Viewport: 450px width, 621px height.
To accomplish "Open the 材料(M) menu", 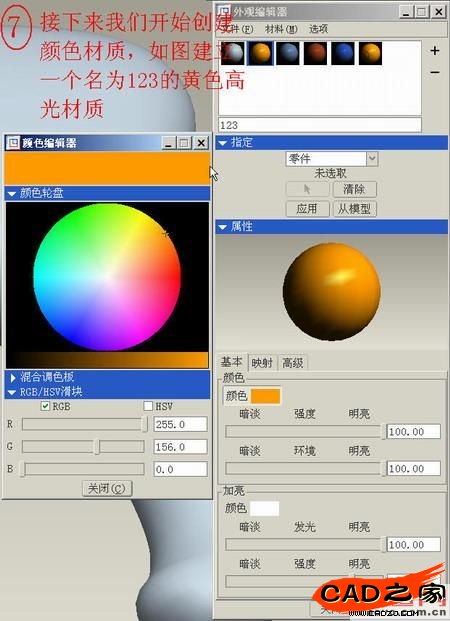I will [x=281, y=29].
